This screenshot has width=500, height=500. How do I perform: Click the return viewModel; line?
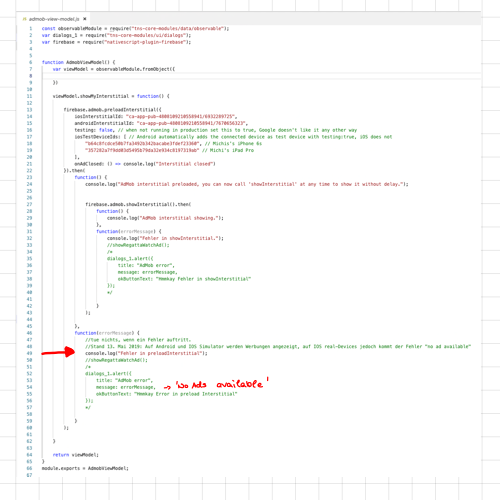tap(76, 455)
